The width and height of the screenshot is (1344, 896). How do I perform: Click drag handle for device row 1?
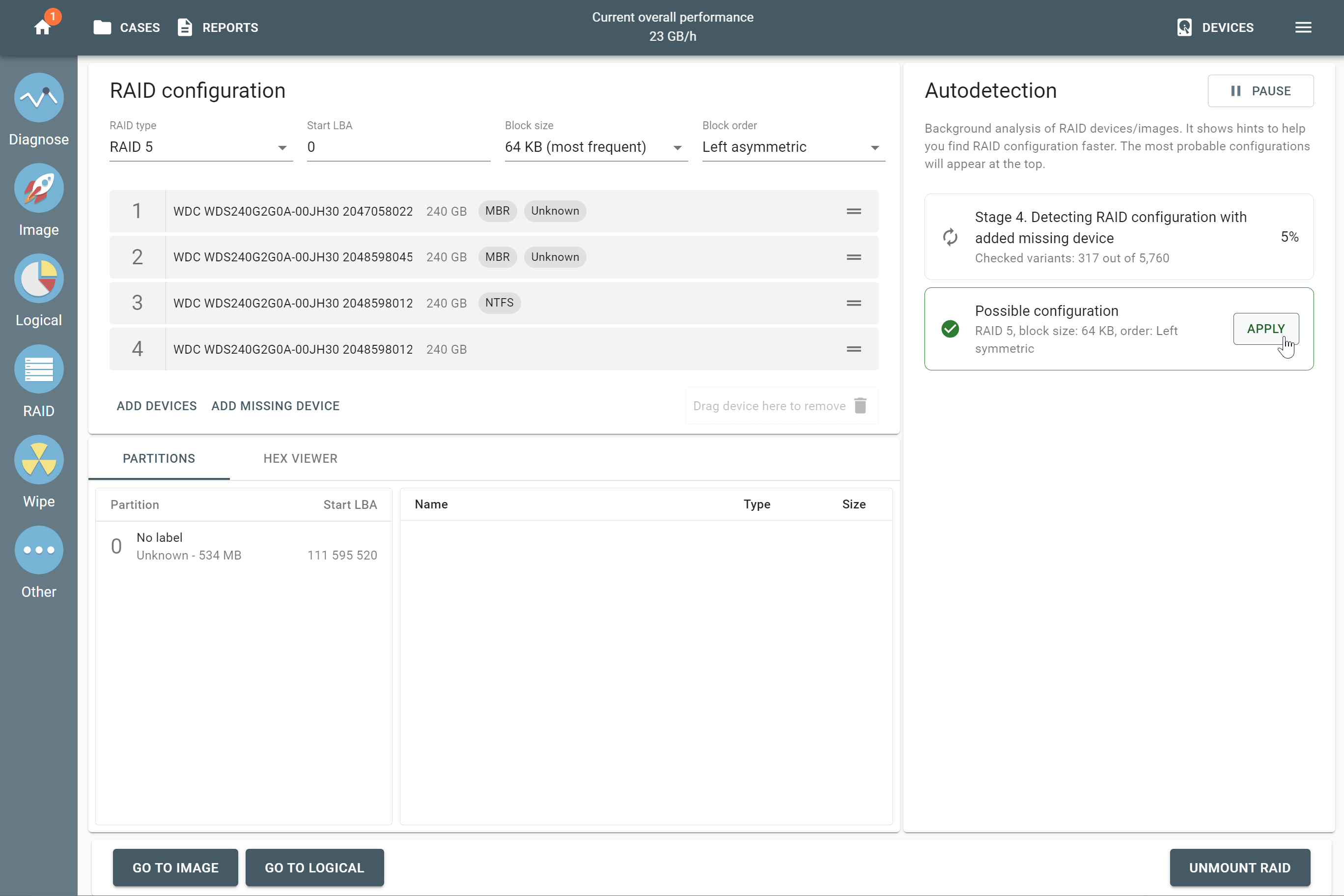(854, 211)
